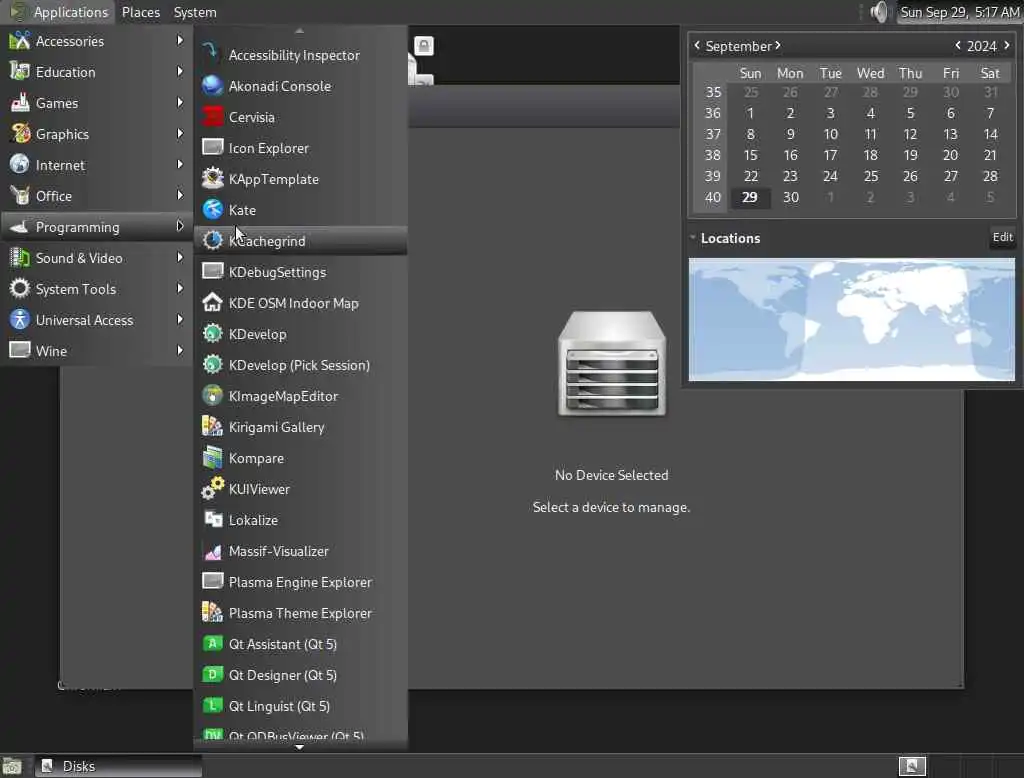Open Universal Access category

pos(97,320)
